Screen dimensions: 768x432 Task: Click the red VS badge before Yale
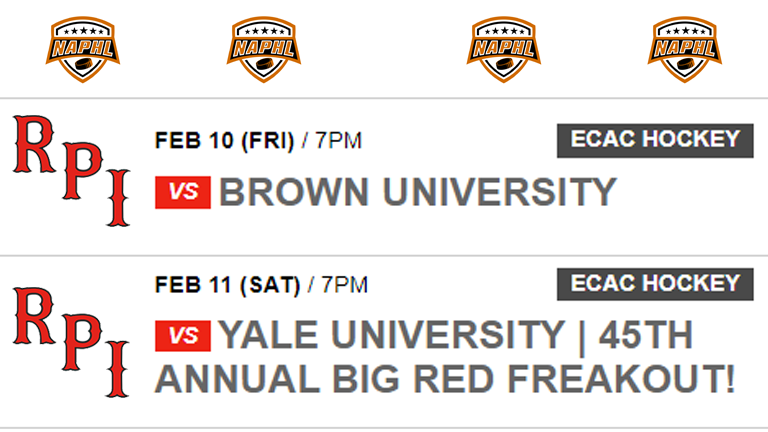[182, 336]
